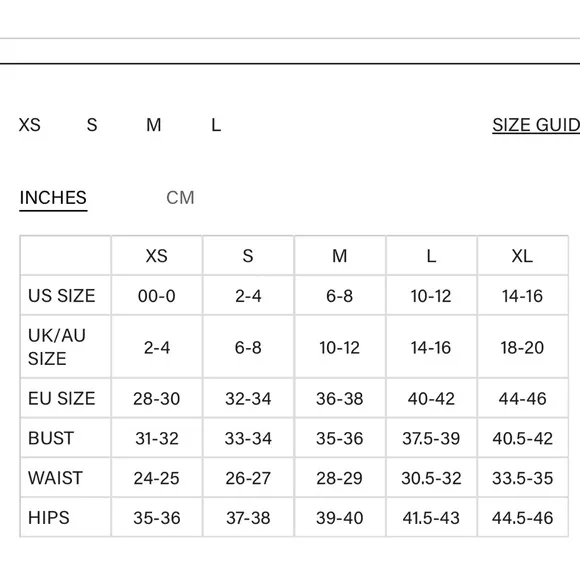
Task: Click the 30.5-32 waist cell
Action: click(431, 478)
